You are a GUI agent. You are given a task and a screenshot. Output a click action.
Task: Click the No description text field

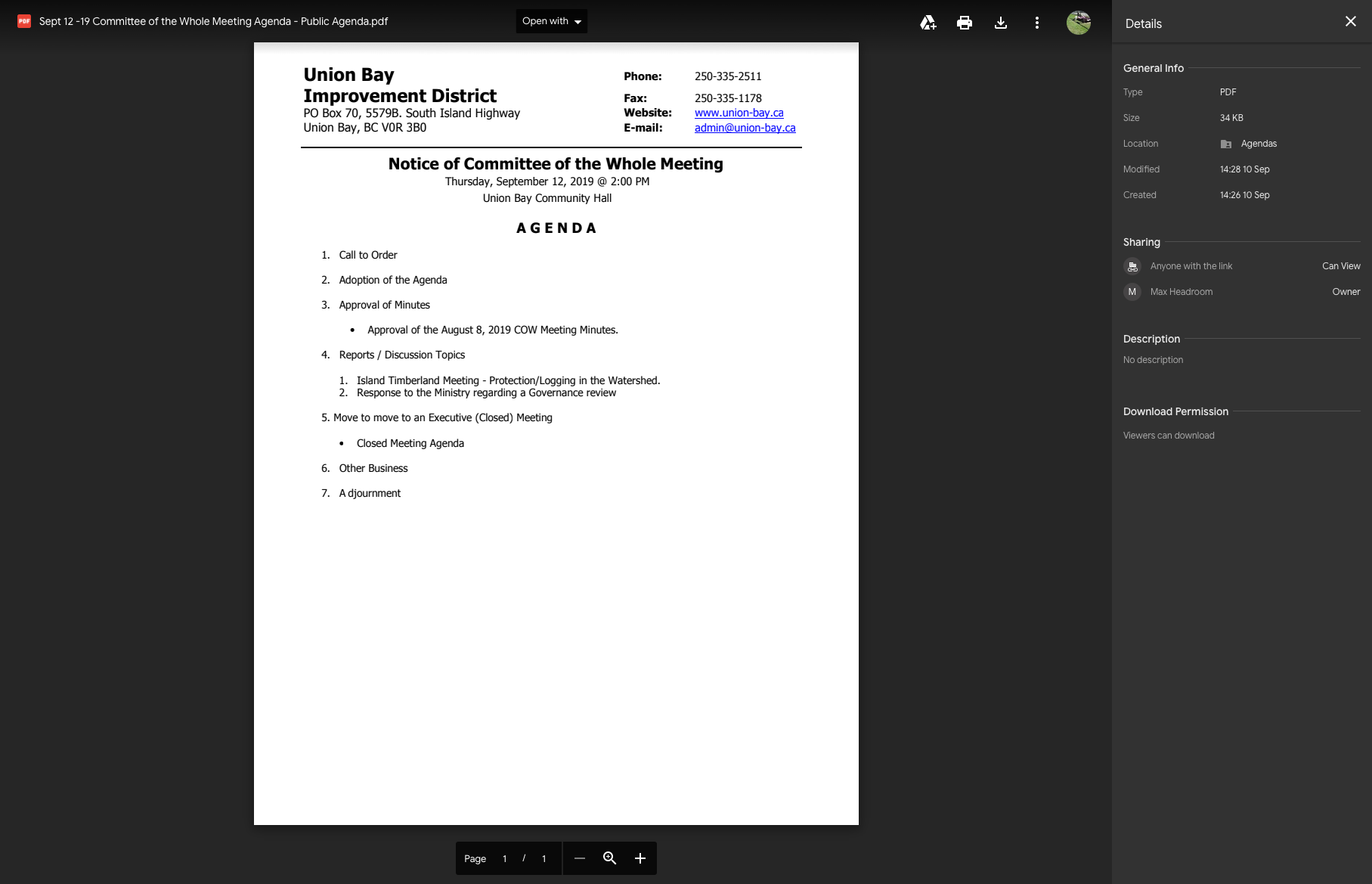point(1153,360)
